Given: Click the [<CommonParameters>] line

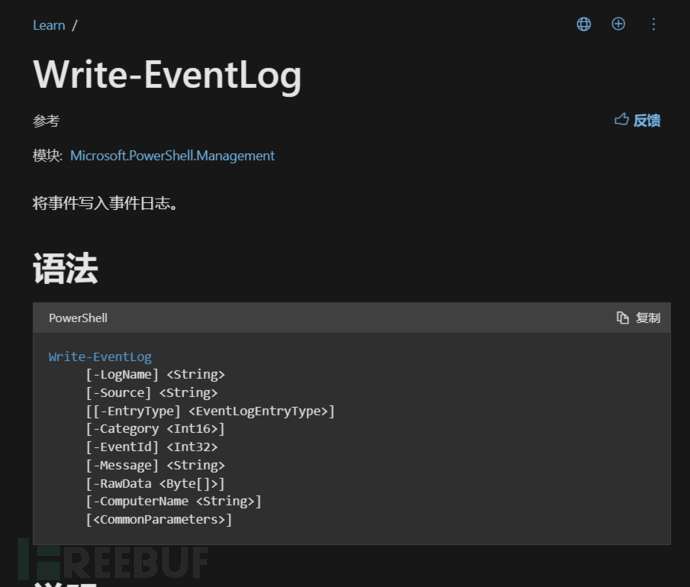Looking at the screenshot, I should 158,520.
